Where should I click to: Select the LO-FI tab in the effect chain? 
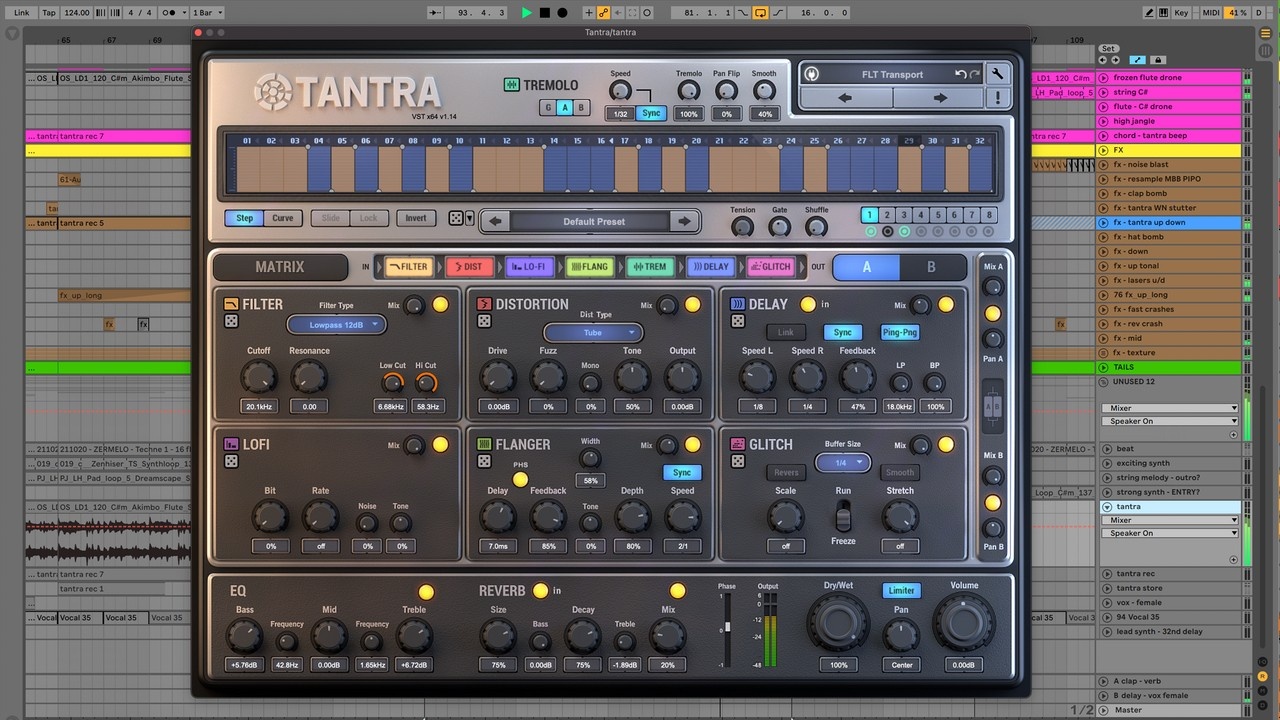(528, 267)
